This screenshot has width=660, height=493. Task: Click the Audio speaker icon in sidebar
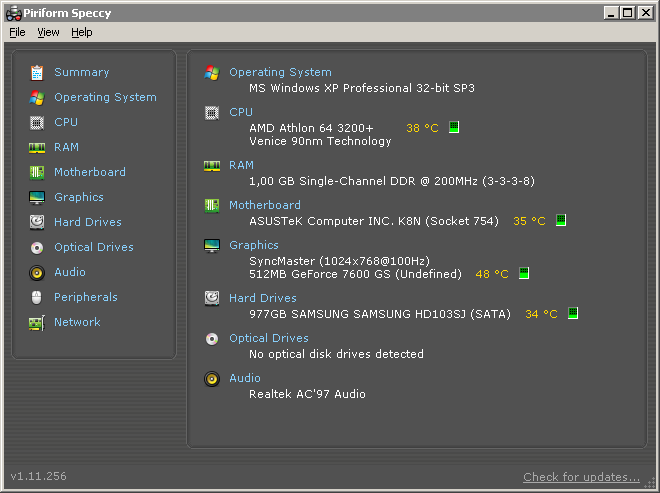point(37,273)
